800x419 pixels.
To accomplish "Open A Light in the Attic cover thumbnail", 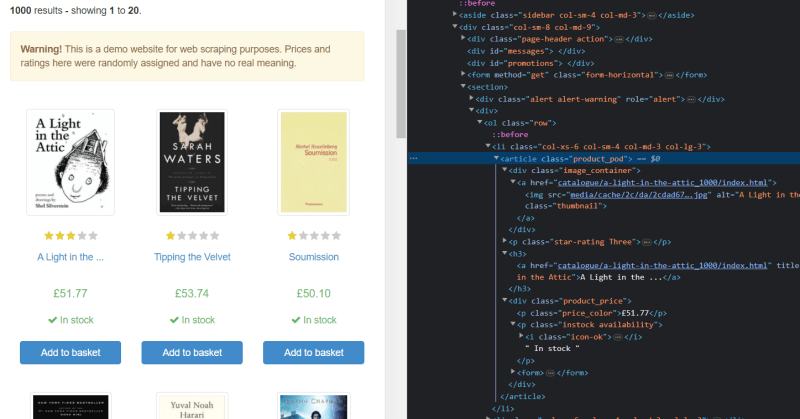I will pyautogui.click(x=70, y=162).
